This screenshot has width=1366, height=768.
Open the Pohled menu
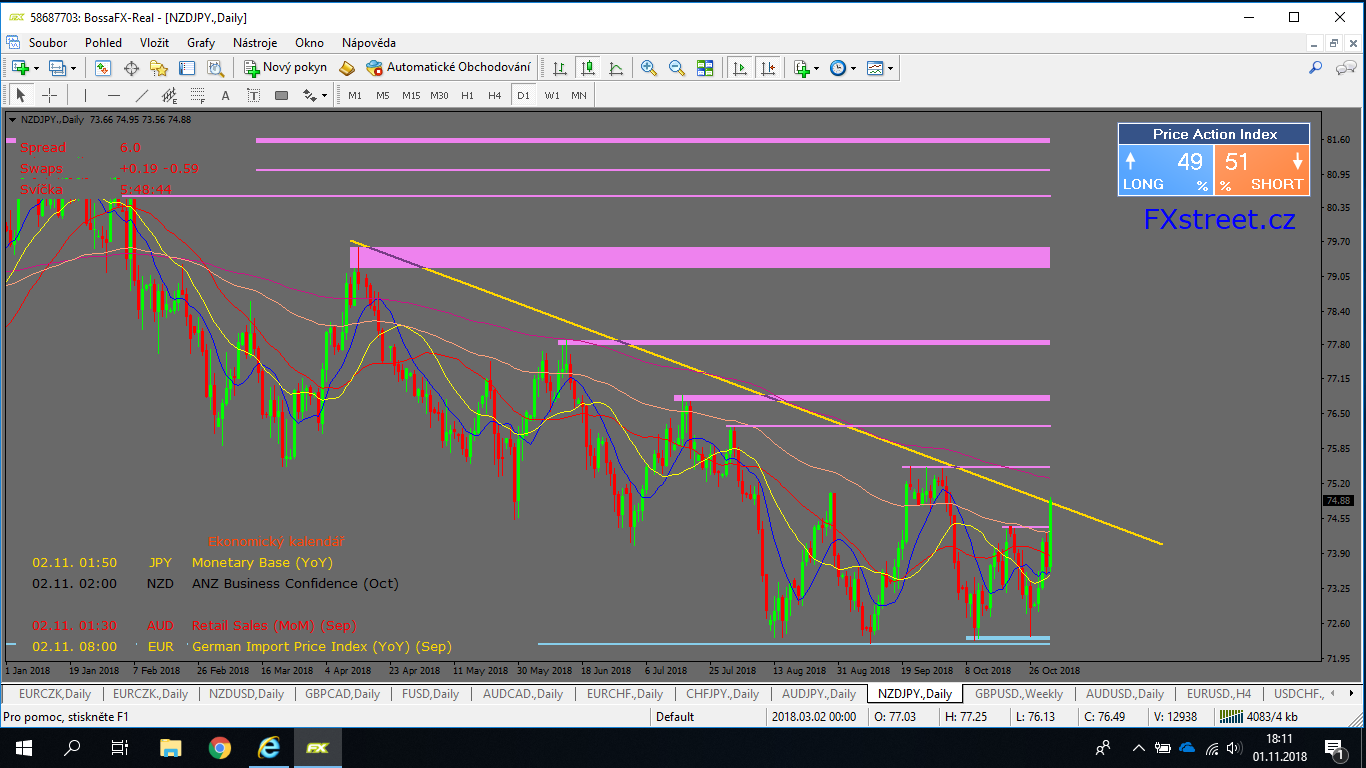click(x=103, y=43)
